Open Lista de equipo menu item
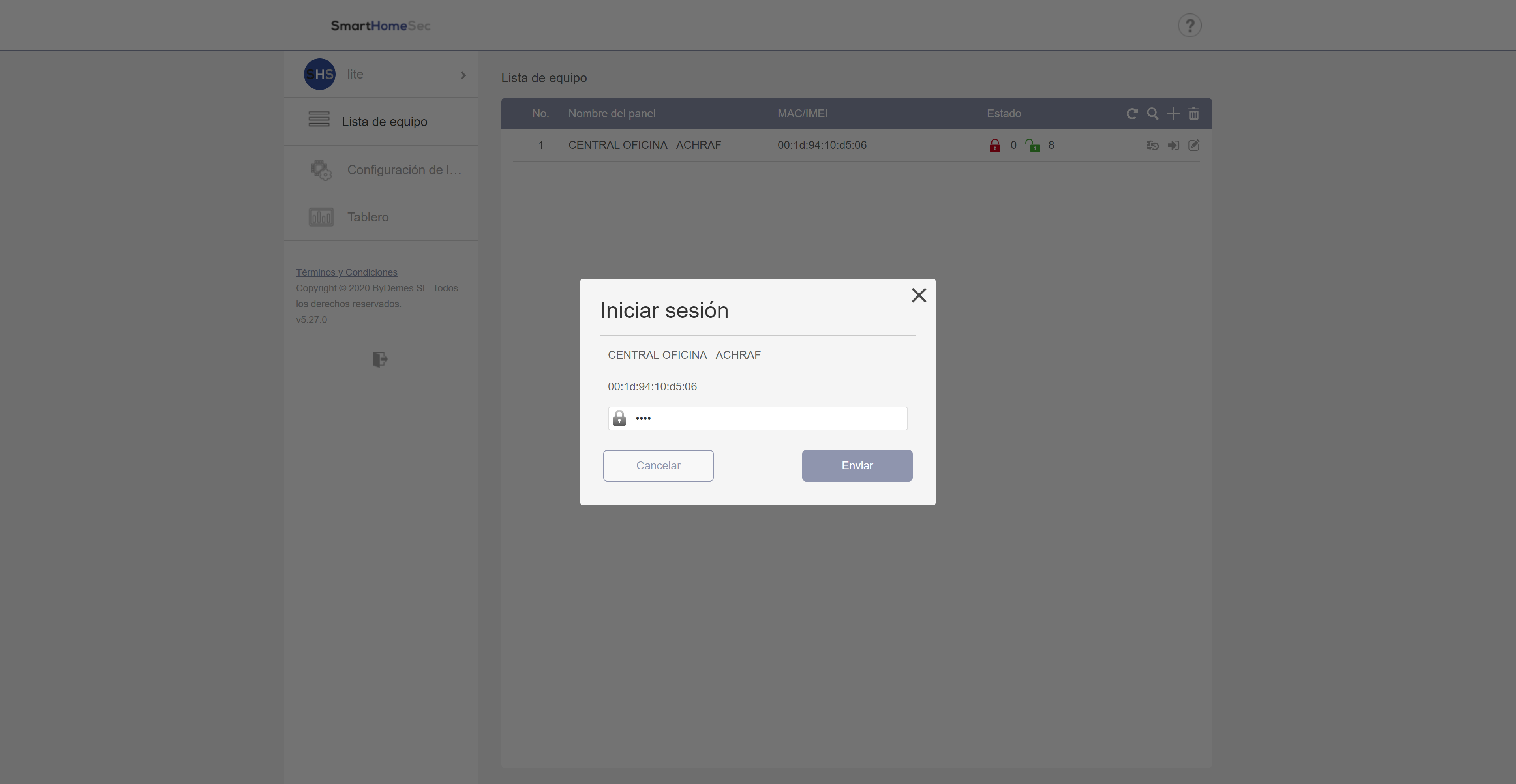The image size is (1516, 784). (384, 122)
